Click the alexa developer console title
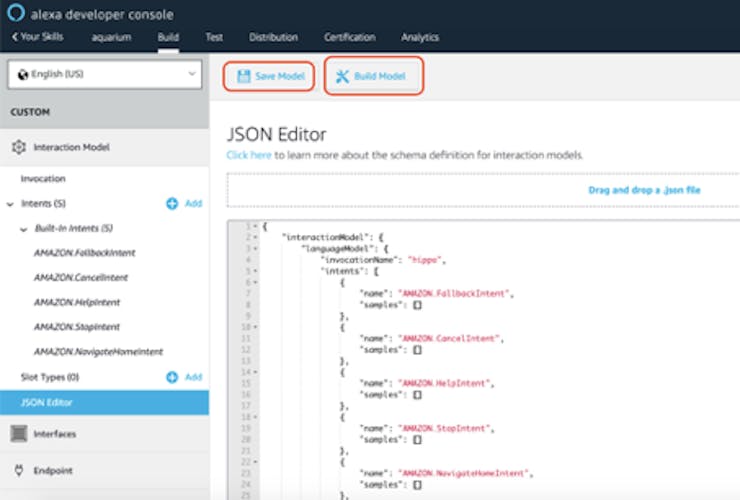This screenshot has height=500, width=740. [102, 15]
